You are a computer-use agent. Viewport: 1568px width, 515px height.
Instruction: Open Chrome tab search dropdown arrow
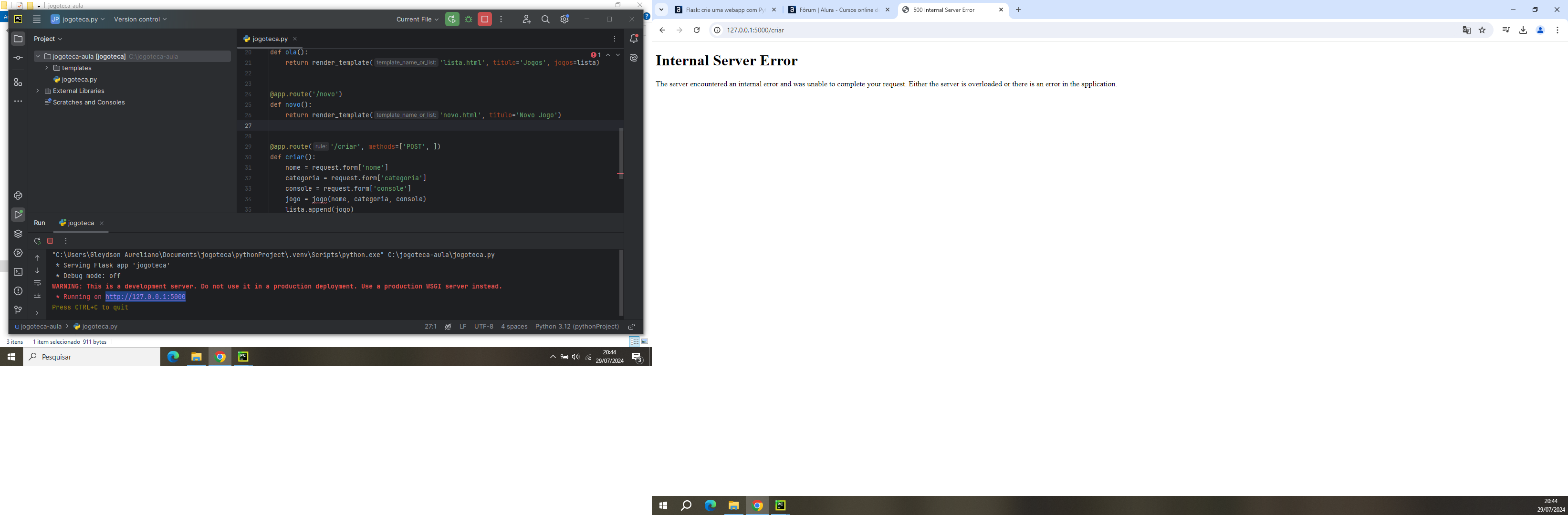[x=661, y=10]
